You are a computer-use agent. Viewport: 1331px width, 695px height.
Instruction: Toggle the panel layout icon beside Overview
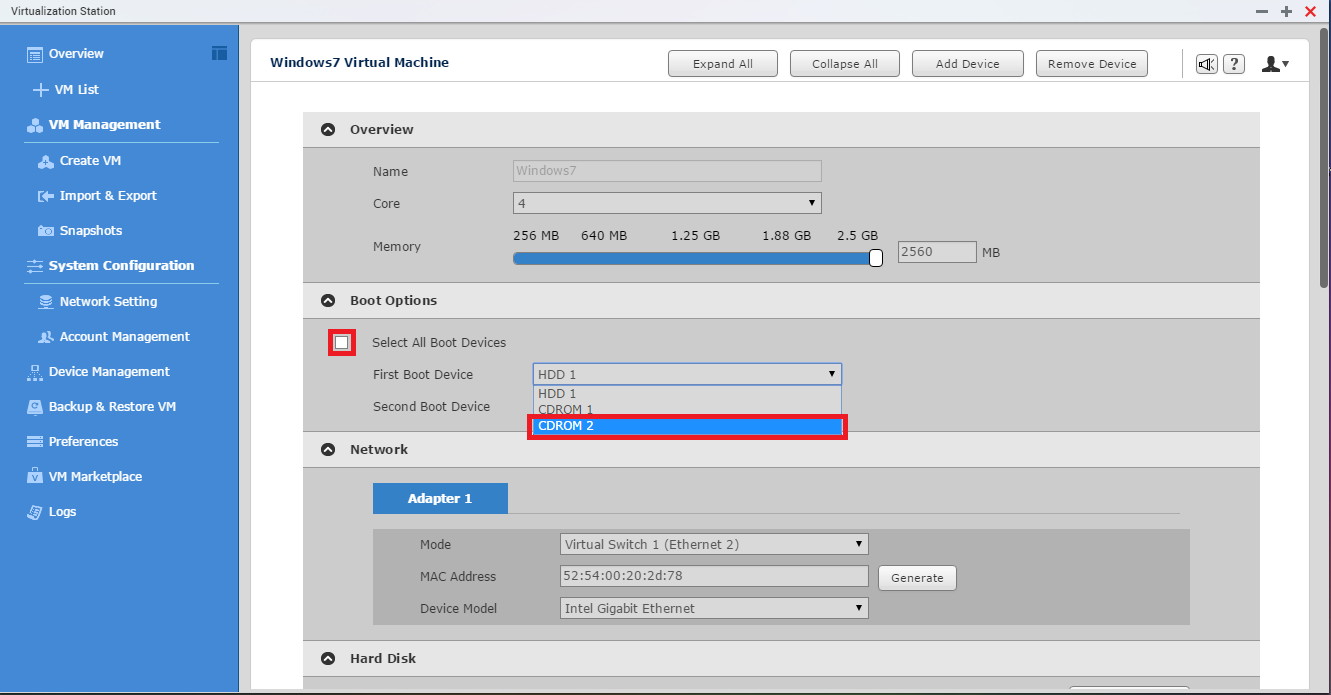click(x=219, y=53)
